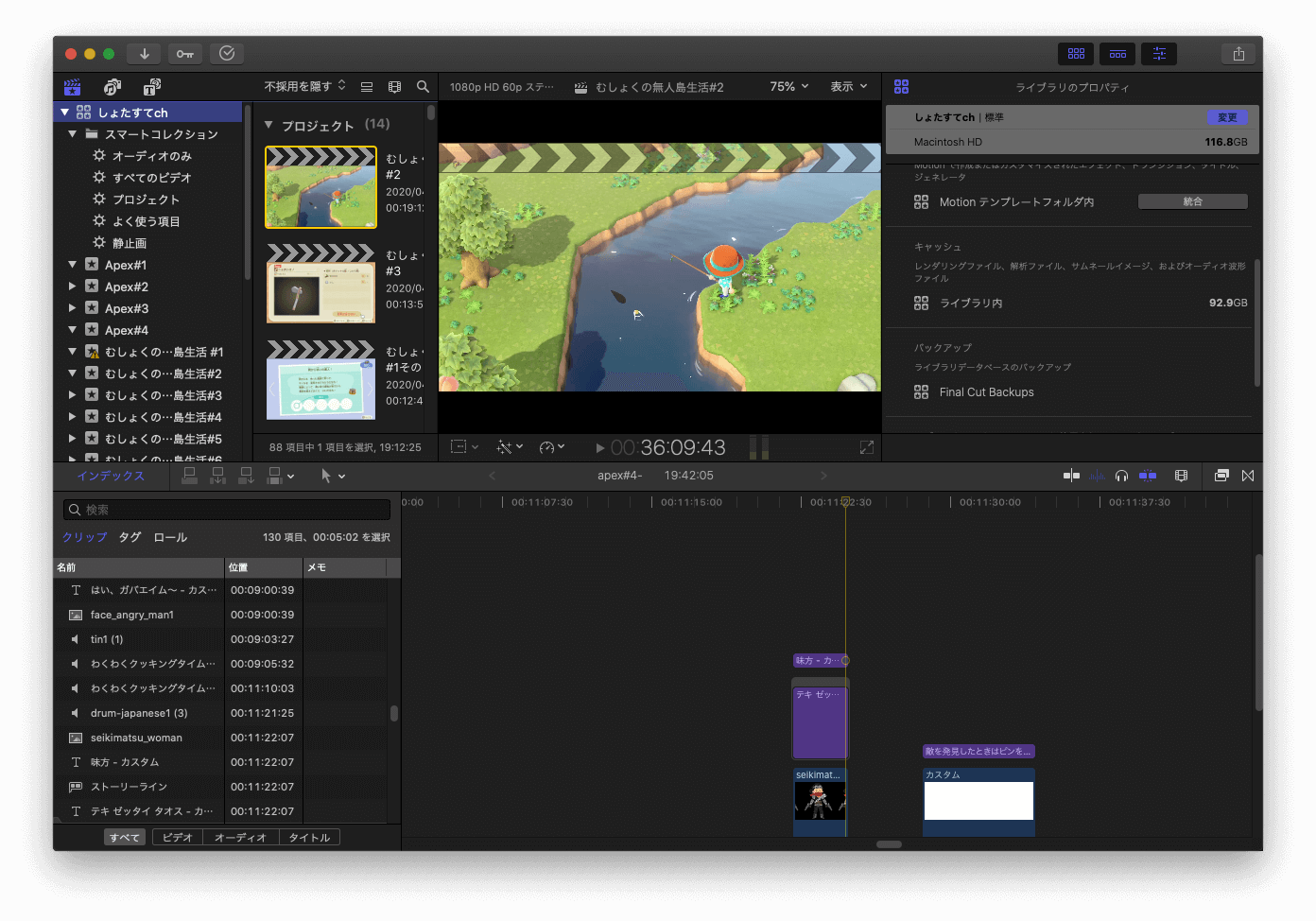The image size is (1316, 921).
Task: Click the import media down-arrow icon
Action: 145,54
